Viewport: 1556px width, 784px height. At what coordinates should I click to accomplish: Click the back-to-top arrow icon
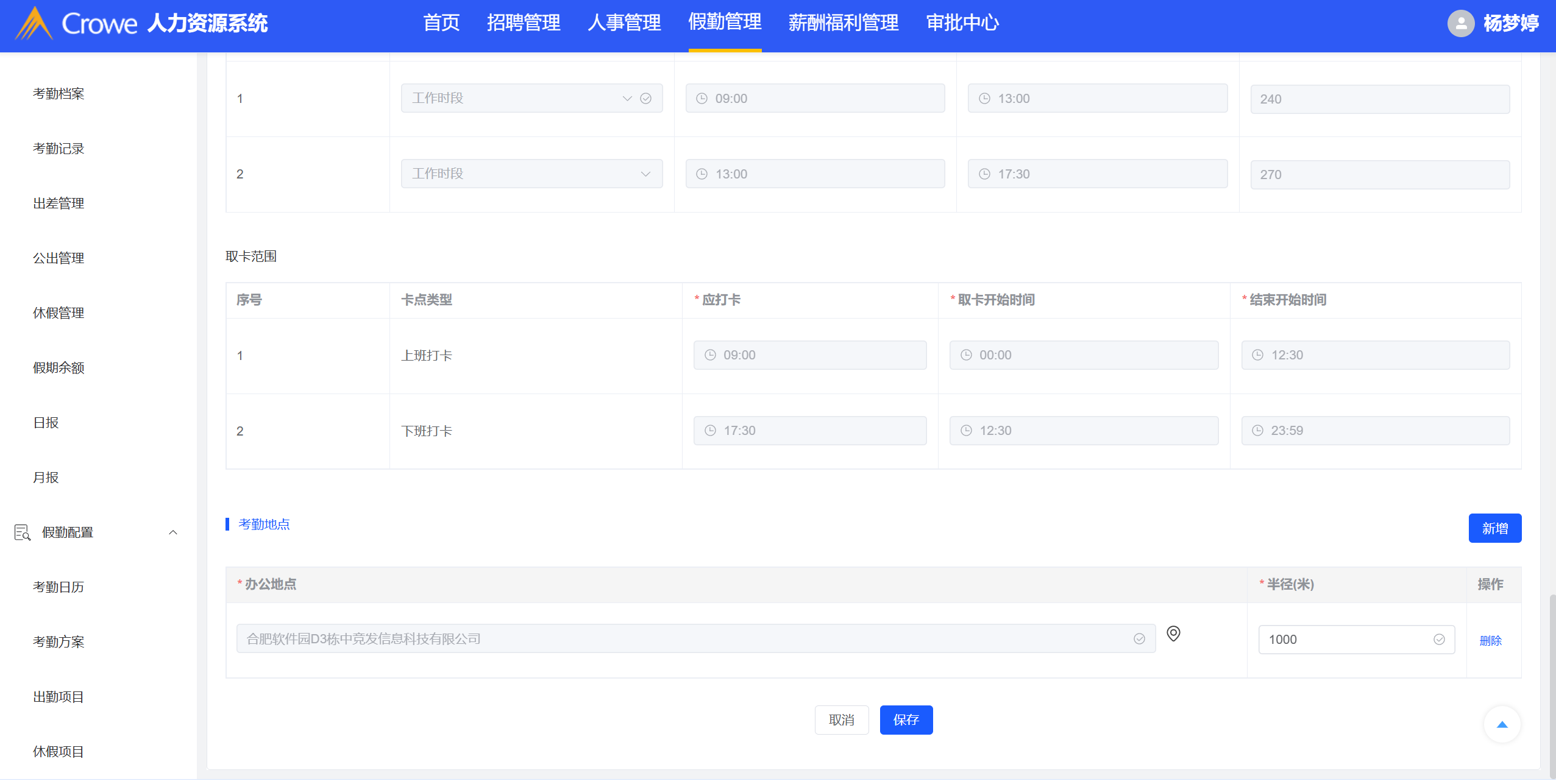pos(1502,724)
